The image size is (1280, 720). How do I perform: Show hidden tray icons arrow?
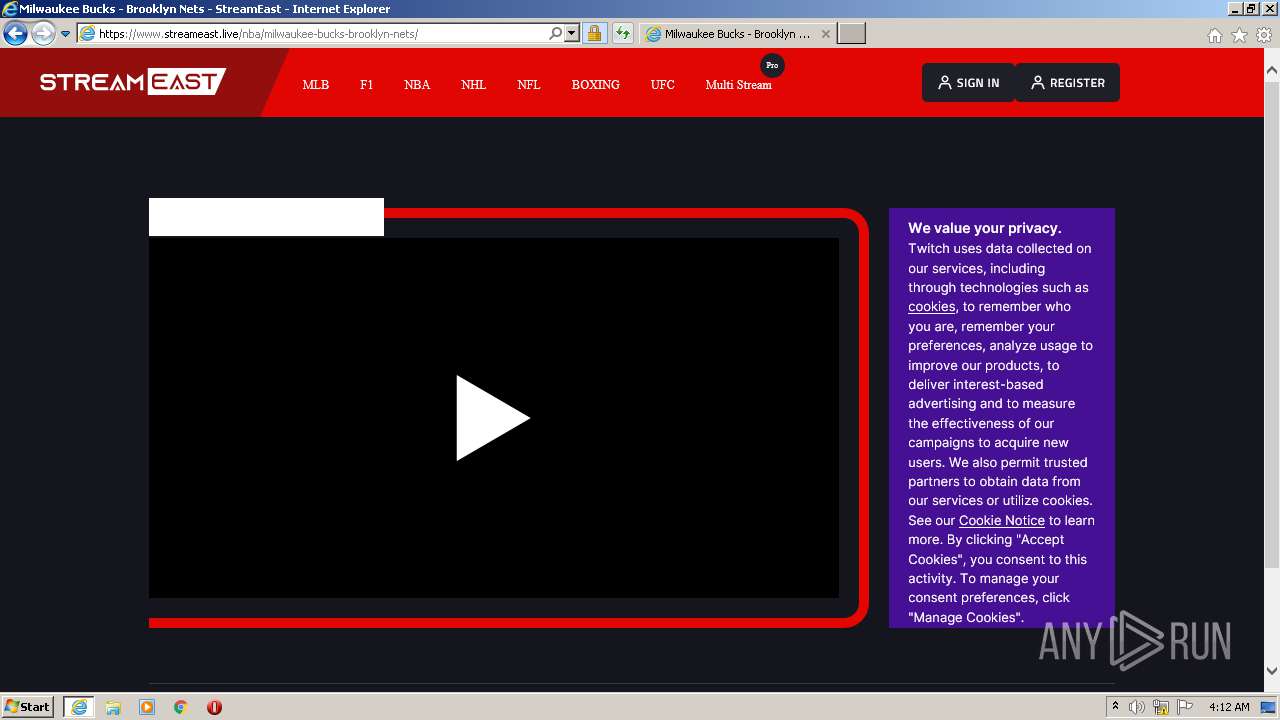tap(1116, 707)
